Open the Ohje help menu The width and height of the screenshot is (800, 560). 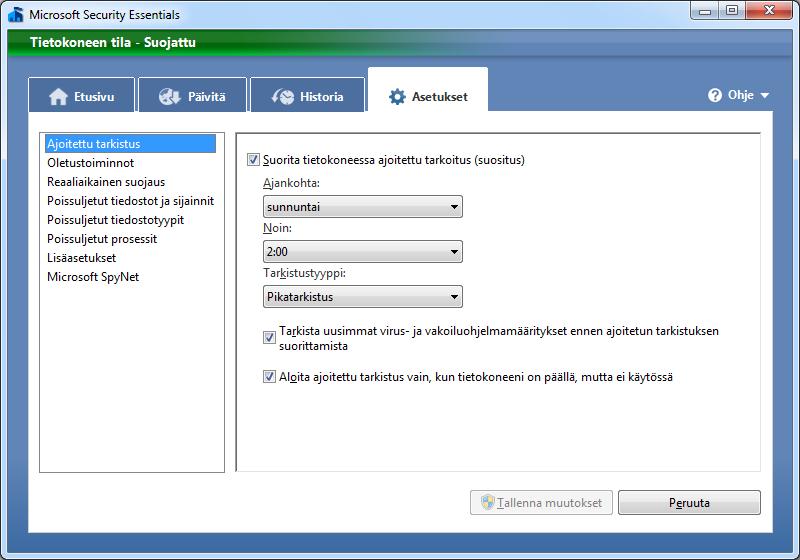[x=738, y=95]
